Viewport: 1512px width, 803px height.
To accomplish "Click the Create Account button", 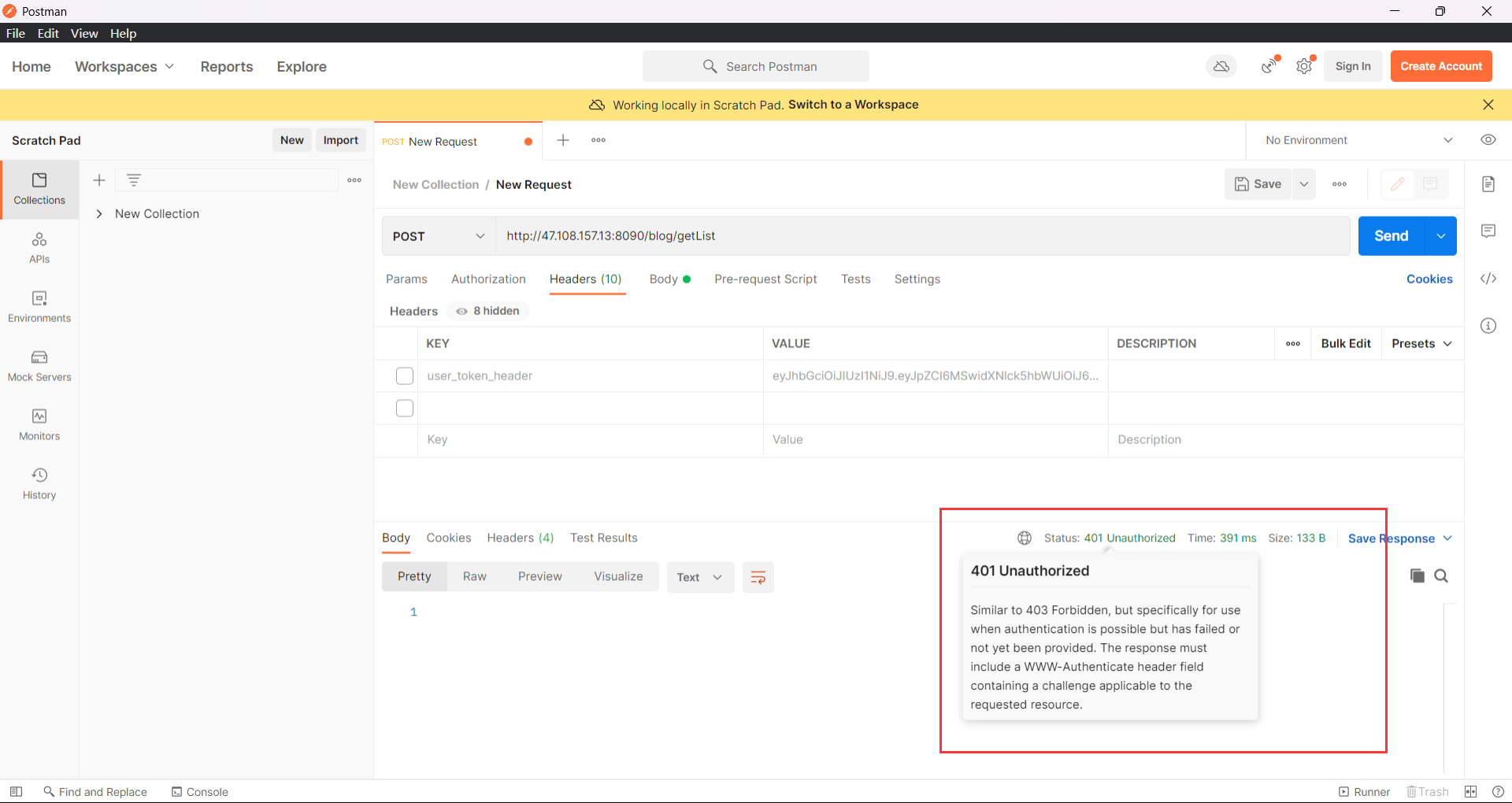I will pyautogui.click(x=1441, y=66).
